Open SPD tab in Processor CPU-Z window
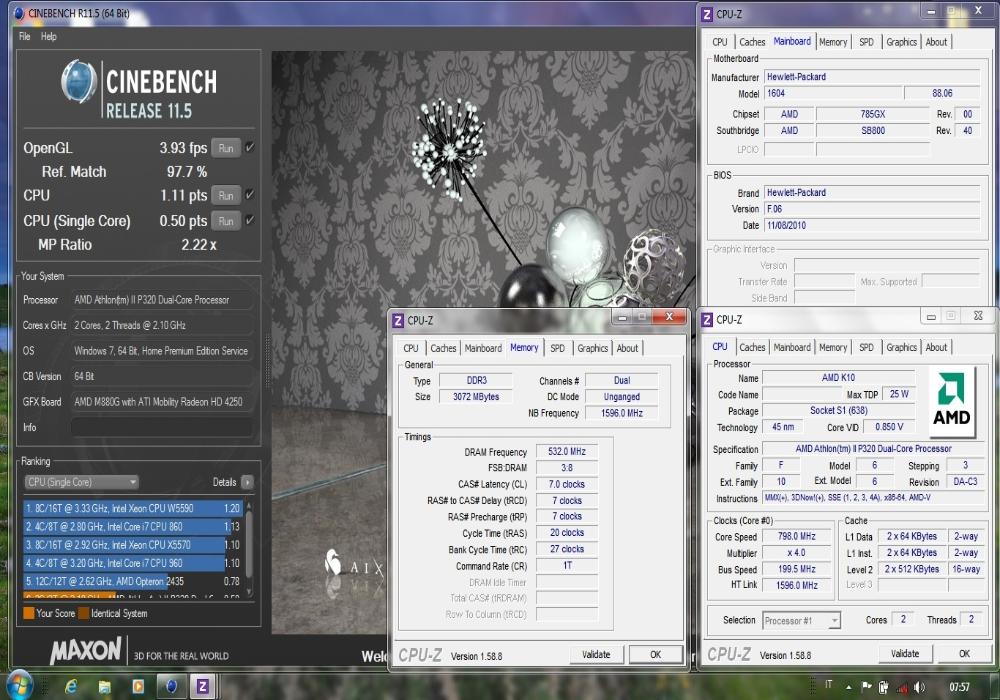The width and height of the screenshot is (1000, 700). 866,347
